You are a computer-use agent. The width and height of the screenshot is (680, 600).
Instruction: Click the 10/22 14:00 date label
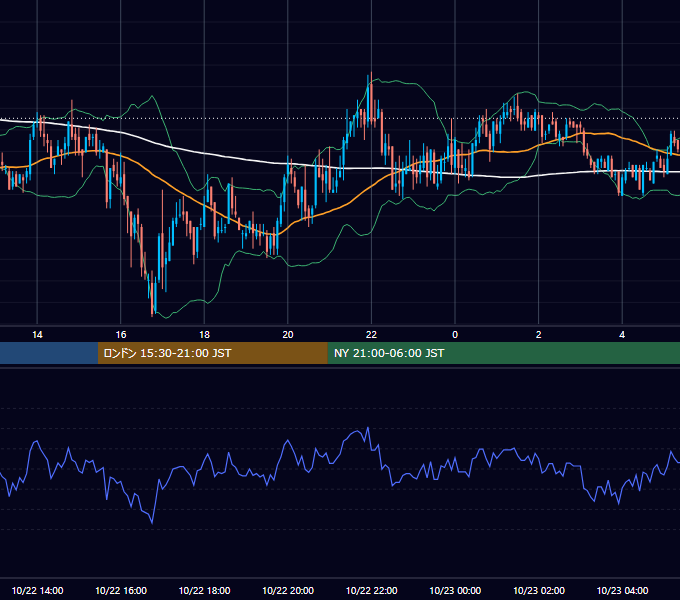[x=37, y=590]
